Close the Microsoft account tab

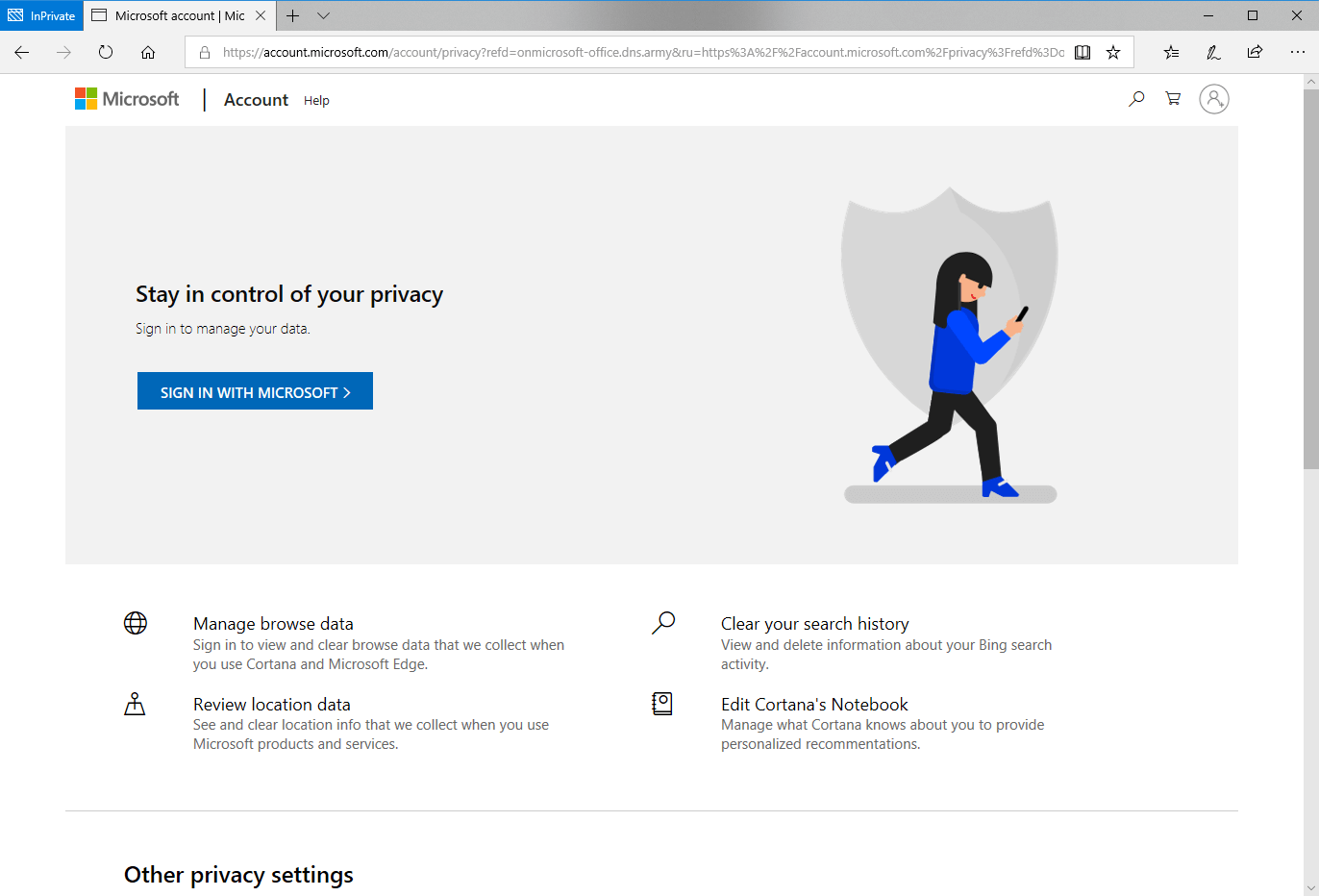261,15
